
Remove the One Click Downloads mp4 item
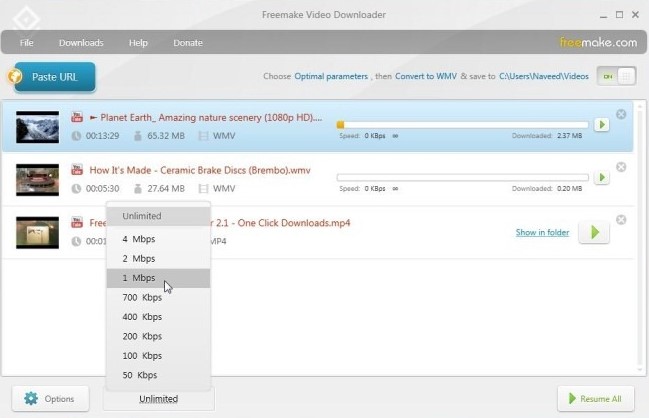[x=621, y=220]
